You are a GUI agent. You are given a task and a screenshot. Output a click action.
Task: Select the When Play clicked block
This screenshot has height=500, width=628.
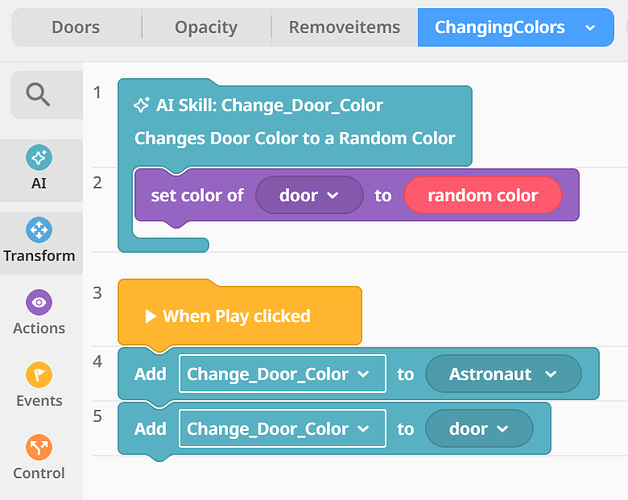click(x=238, y=316)
